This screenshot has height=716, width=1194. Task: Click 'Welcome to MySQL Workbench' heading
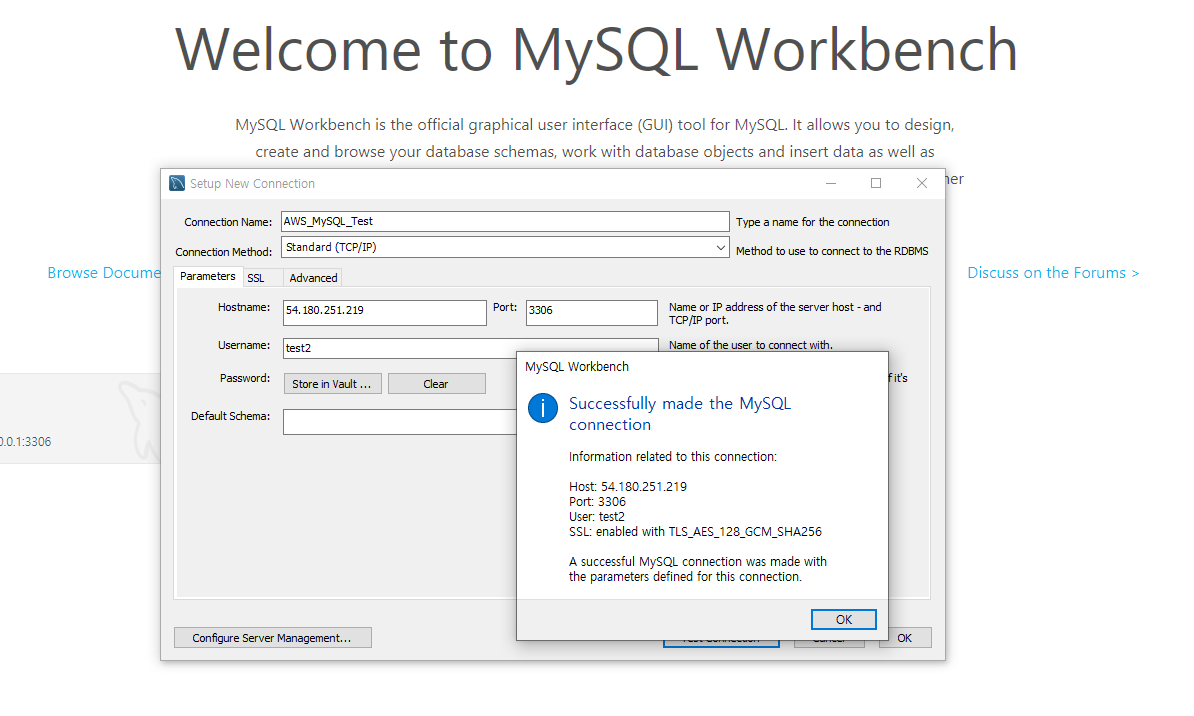point(596,50)
